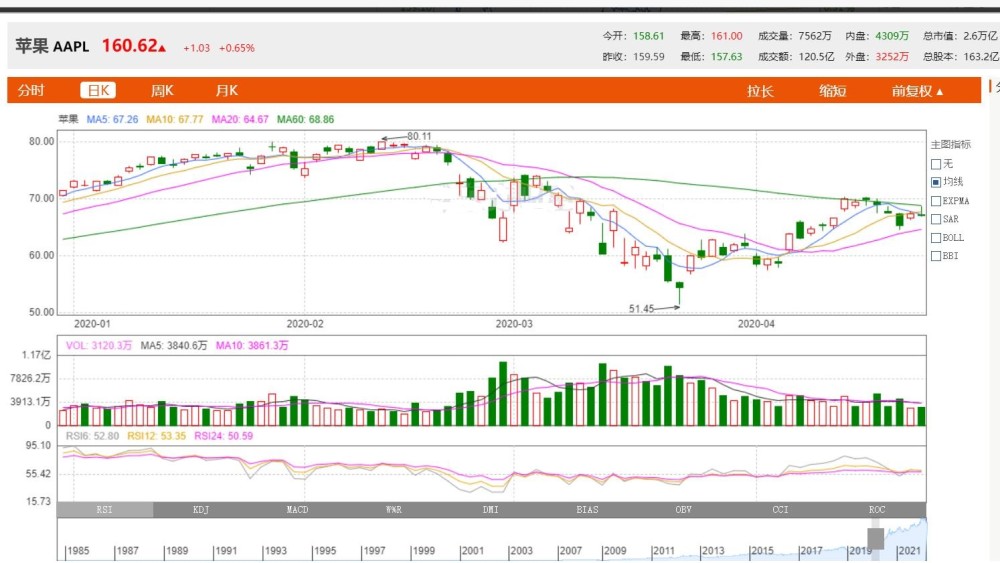Open the 前复权 adjustment dropdown
The width and height of the screenshot is (1000, 563).
[917, 91]
